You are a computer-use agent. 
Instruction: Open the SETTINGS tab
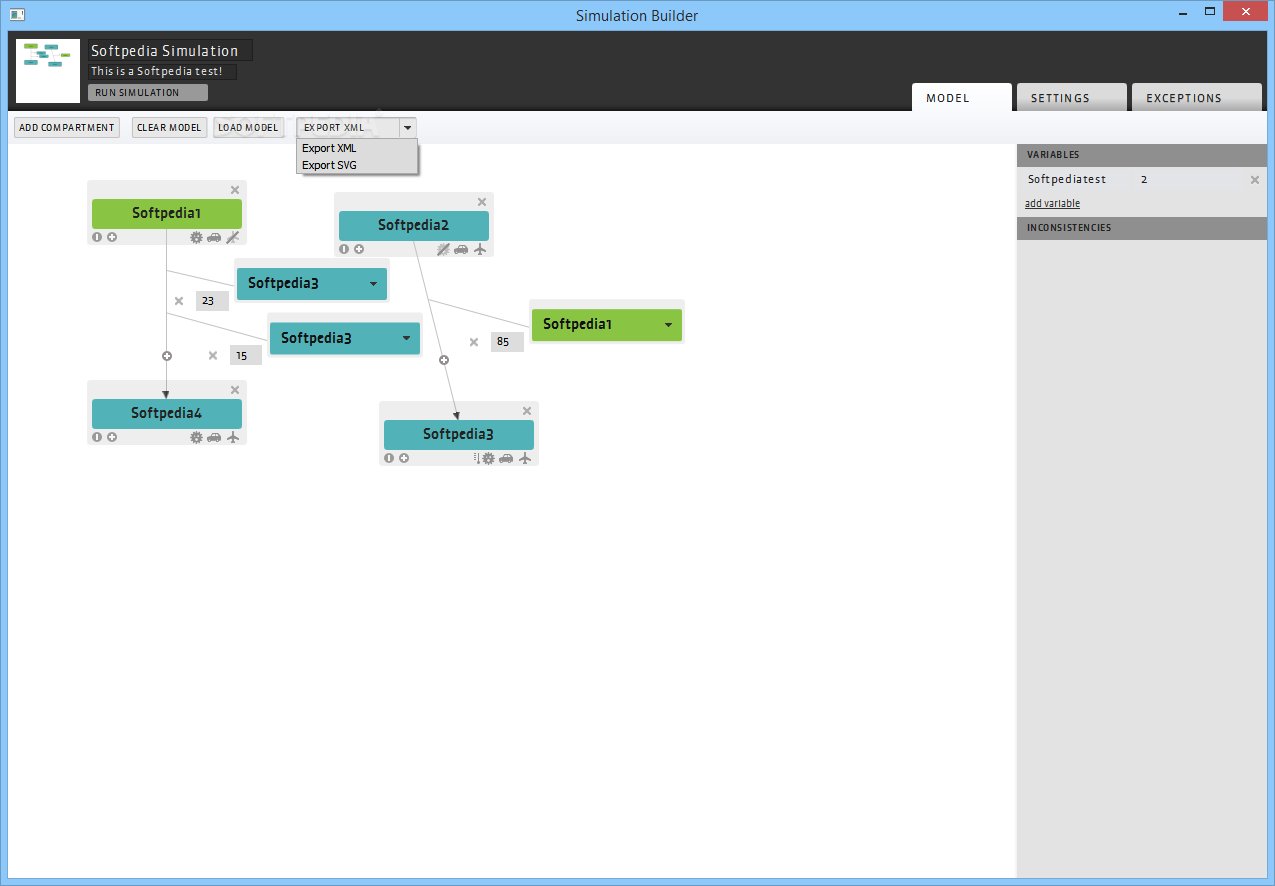click(x=1071, y=97)
